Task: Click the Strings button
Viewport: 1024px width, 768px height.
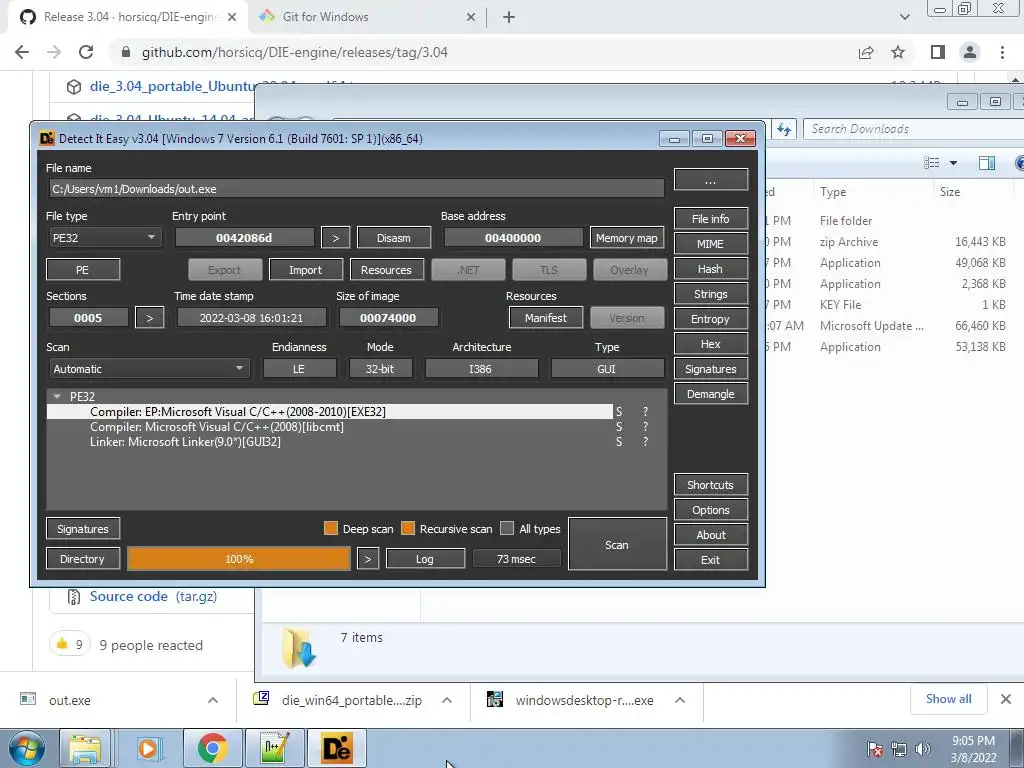Action: click(711, 294)
